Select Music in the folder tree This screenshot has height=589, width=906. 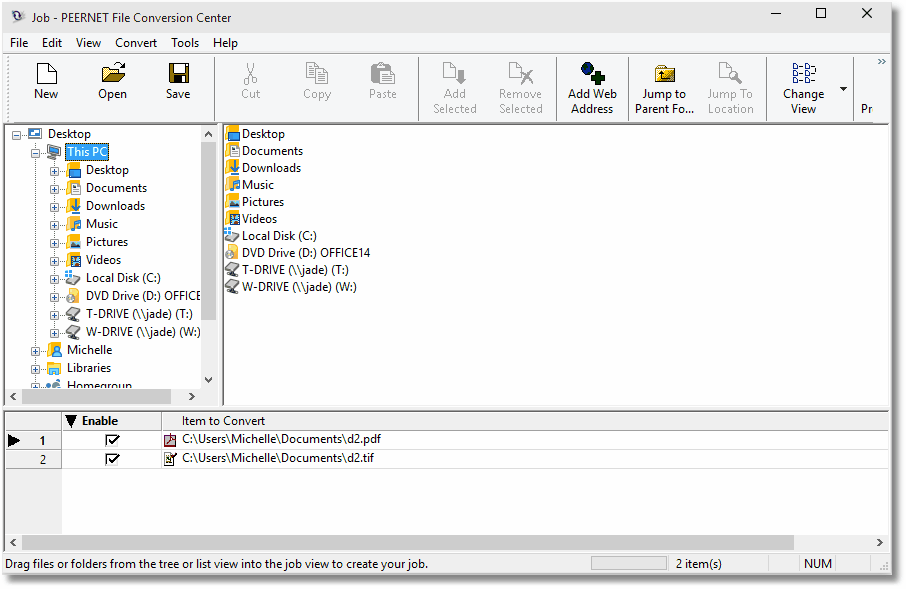tap(102, 224)
